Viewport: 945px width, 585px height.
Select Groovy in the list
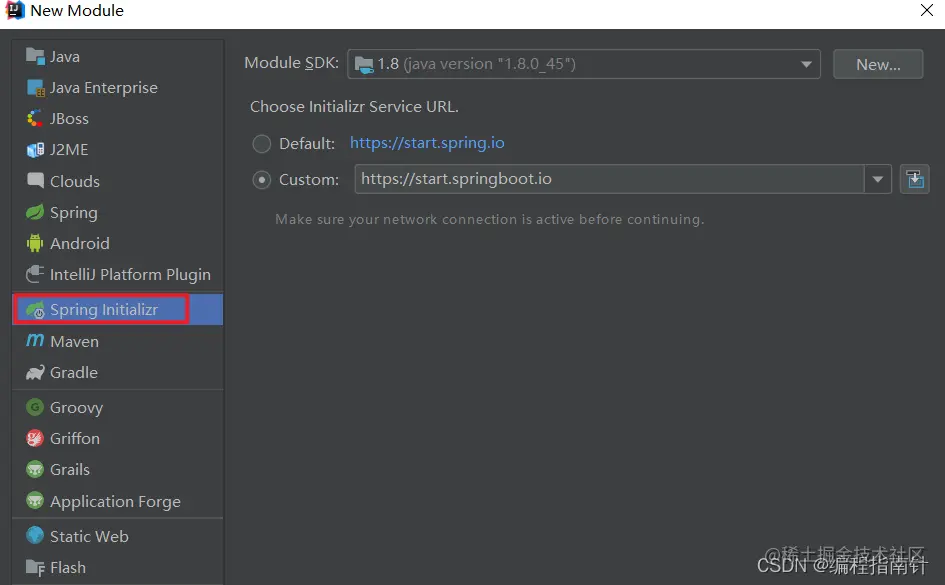point(118,407)
